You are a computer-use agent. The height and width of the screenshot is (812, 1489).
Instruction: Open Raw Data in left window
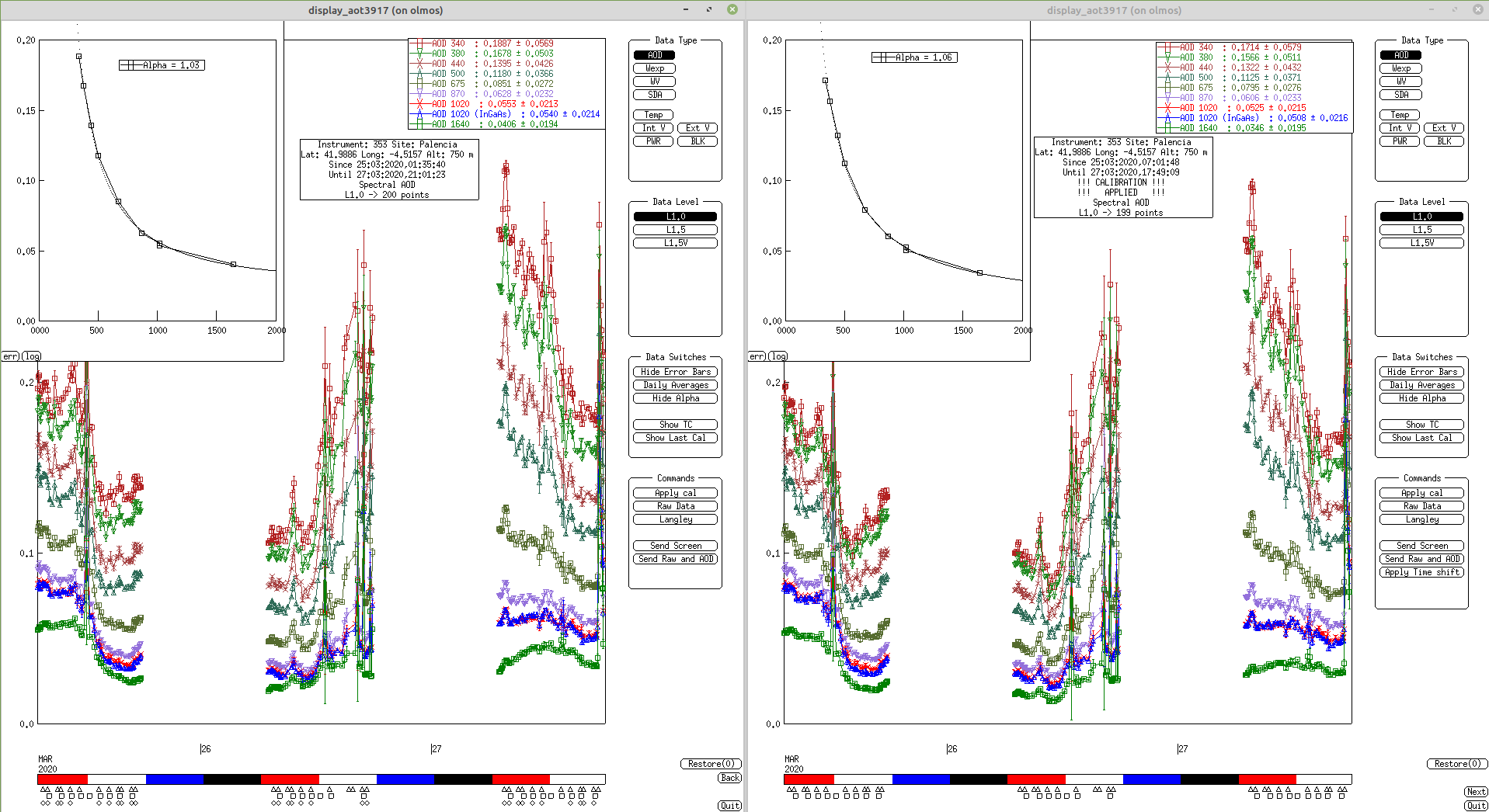675,506
